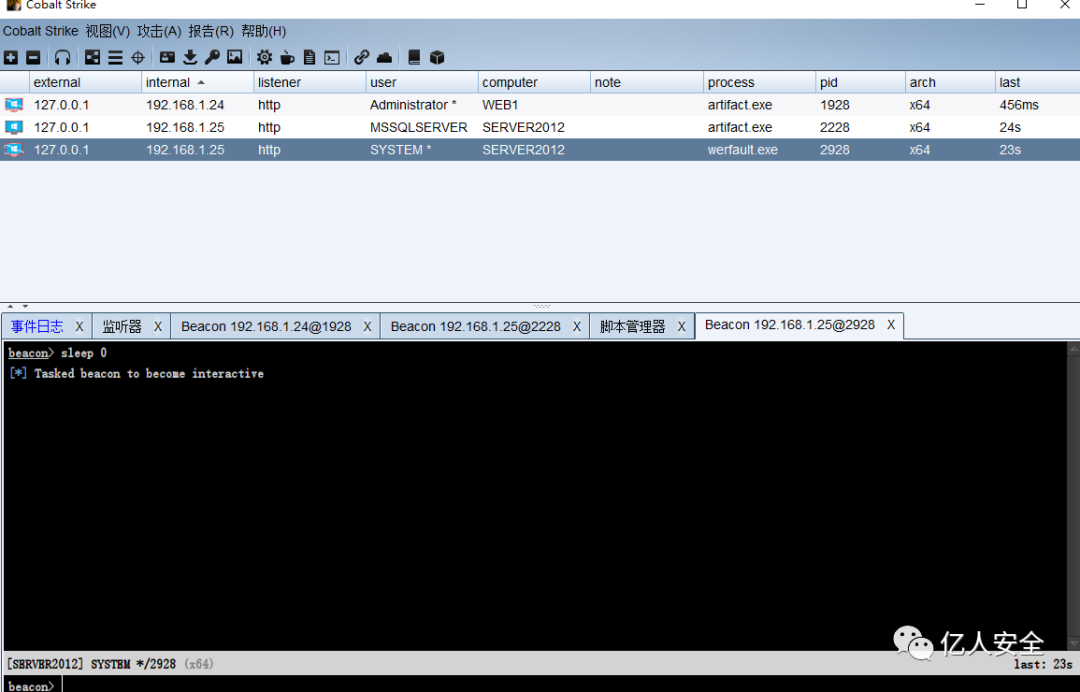1080x692 pixels.
Task: Expand session table with splitter down arrow
Action: point(25,306)
